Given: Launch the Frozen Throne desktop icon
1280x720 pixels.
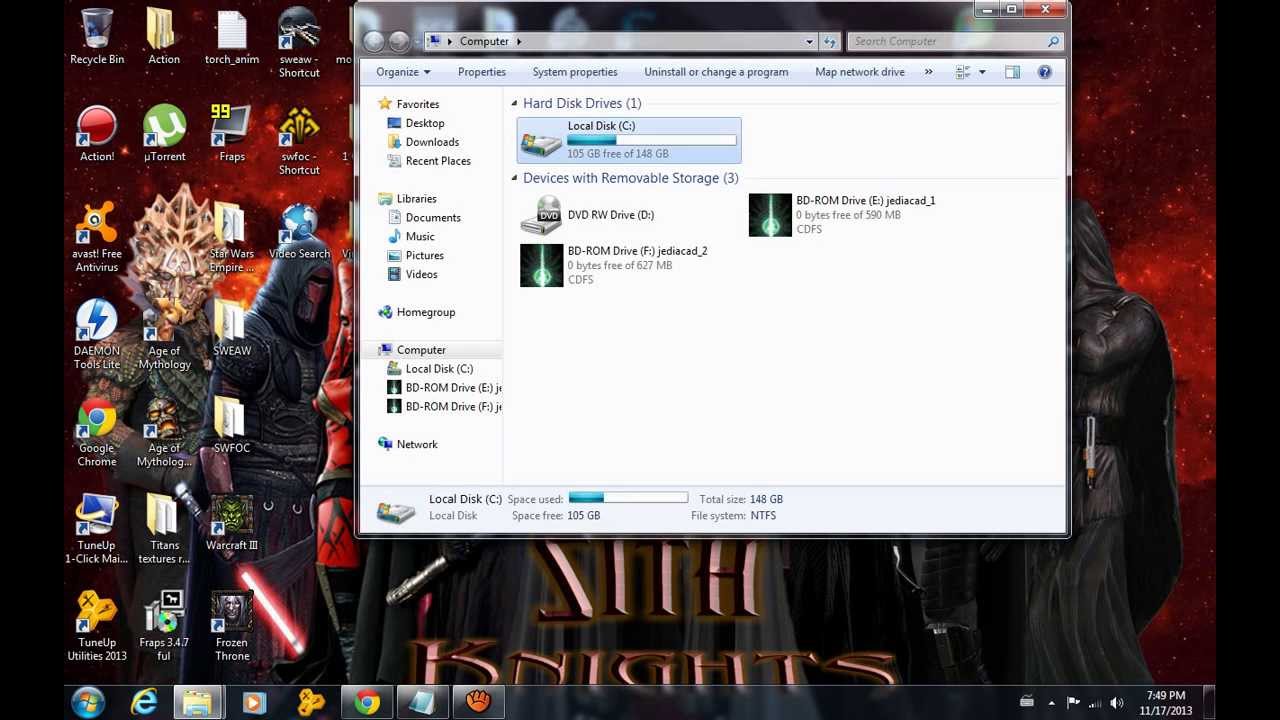Looking at the screenshot, I should click(232, 626).
